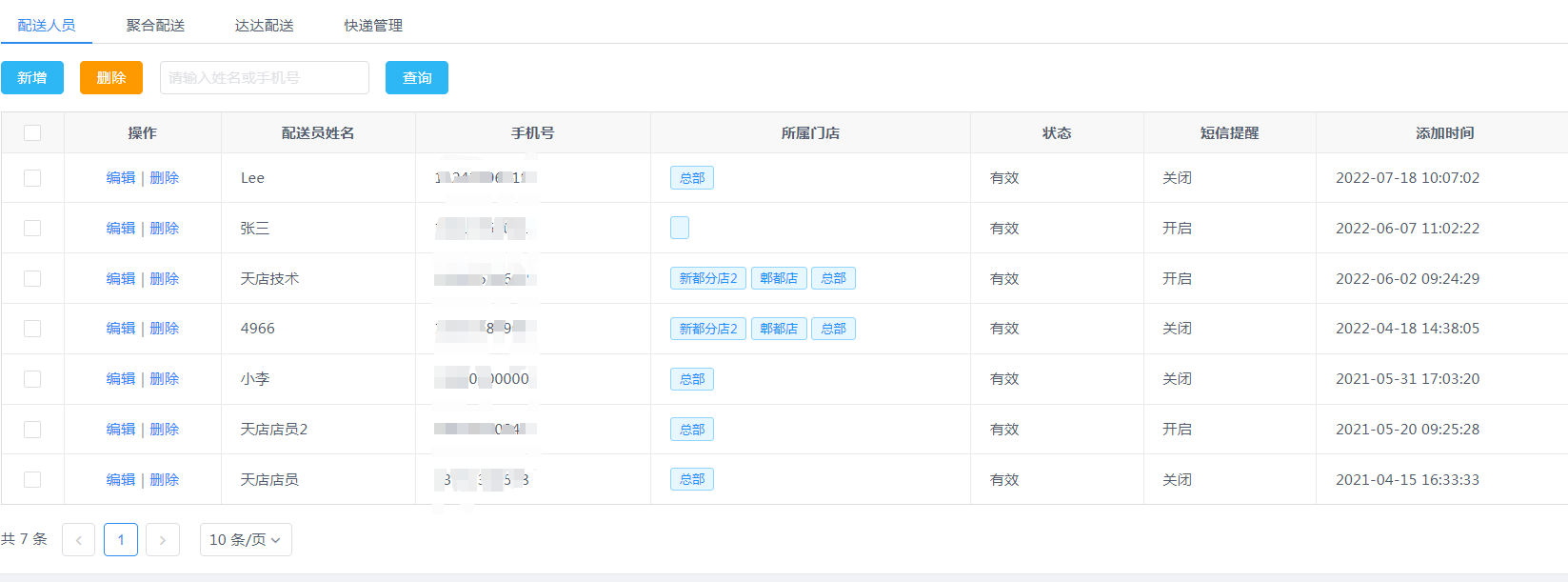Image resolution: width=1568 pixels, height=582 pixels.
Task: Switch to the 聚合配送 tab
Action: point(155,26)
